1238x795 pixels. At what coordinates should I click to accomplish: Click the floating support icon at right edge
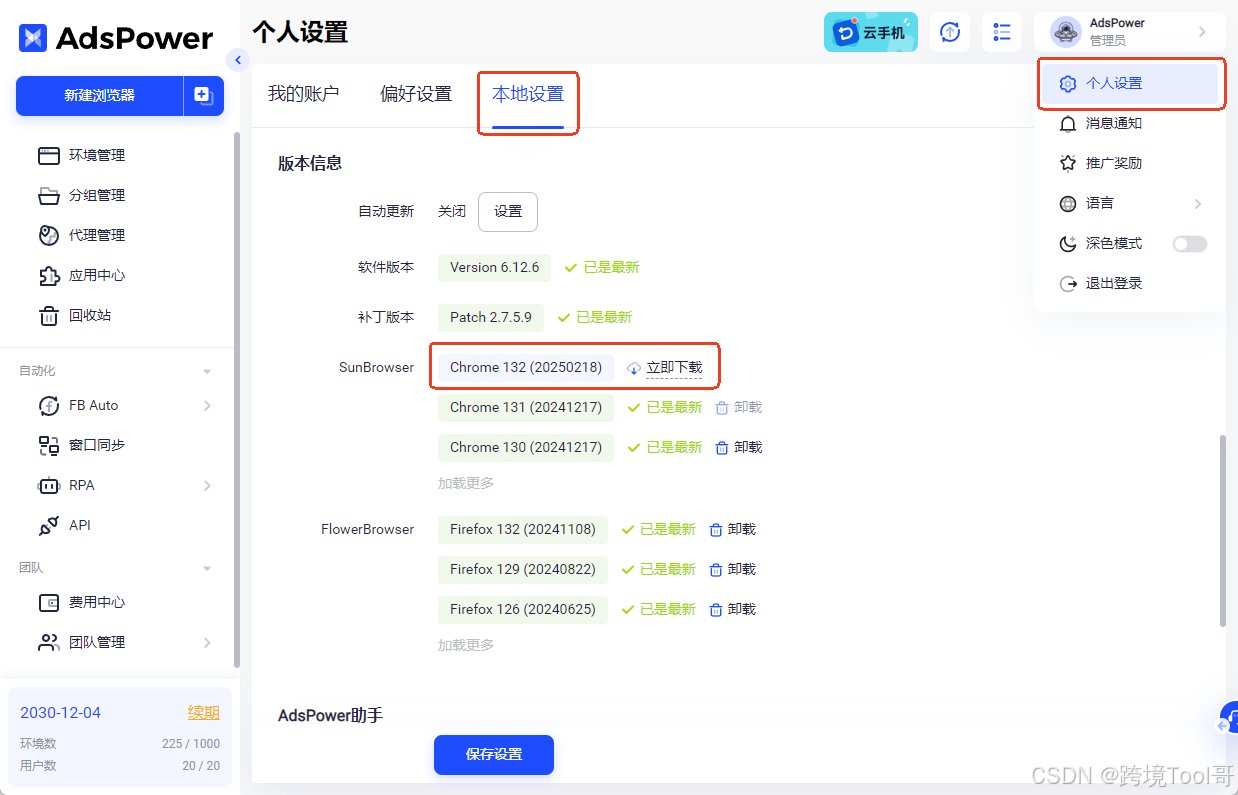[1229, 718]
